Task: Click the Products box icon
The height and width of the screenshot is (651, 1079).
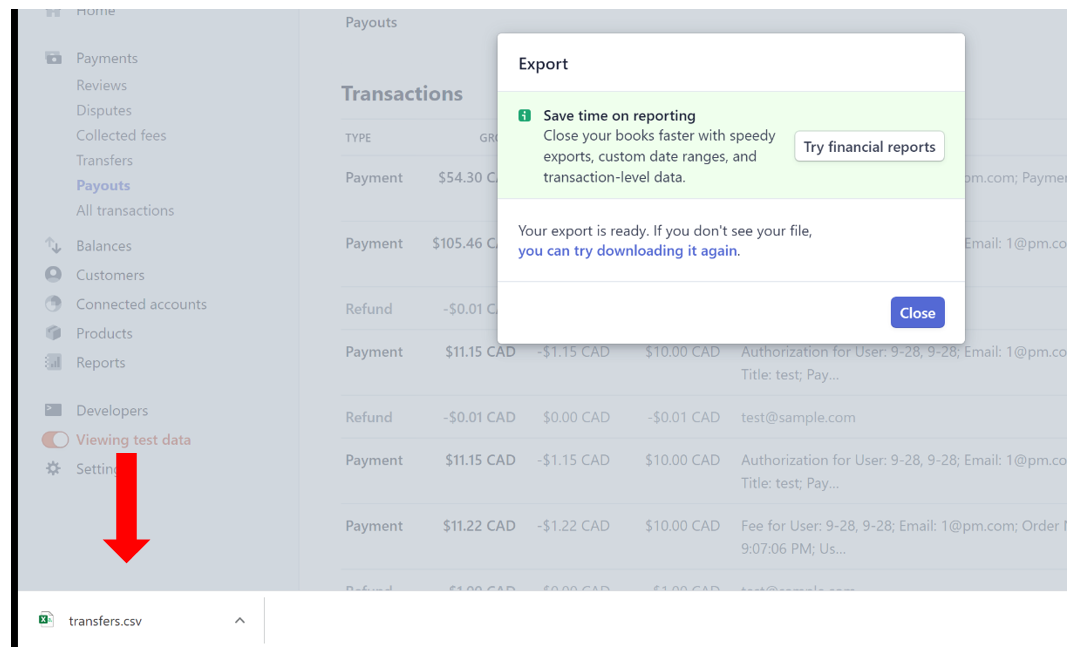Action: pyautogui.click(x=54, y=333)
